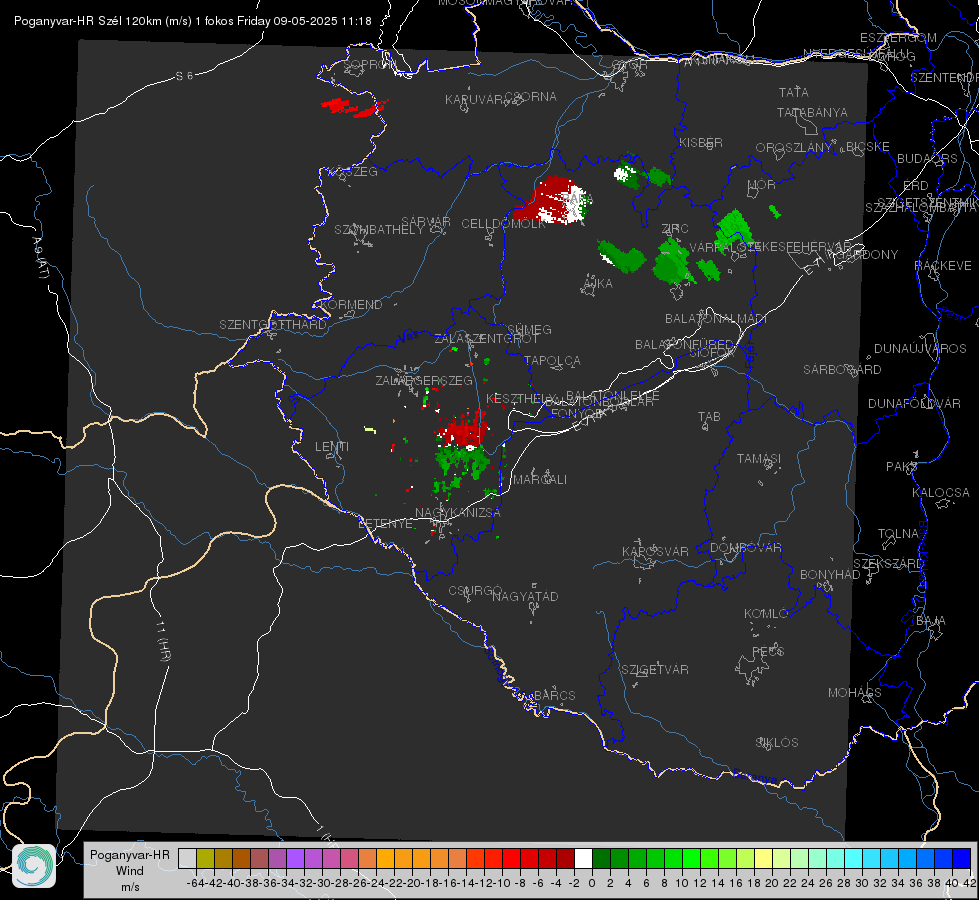Image resolution: width=979 pixels, height=900 pixels.
Task: Click the SOPRON city label
Action: coord(370,64)
